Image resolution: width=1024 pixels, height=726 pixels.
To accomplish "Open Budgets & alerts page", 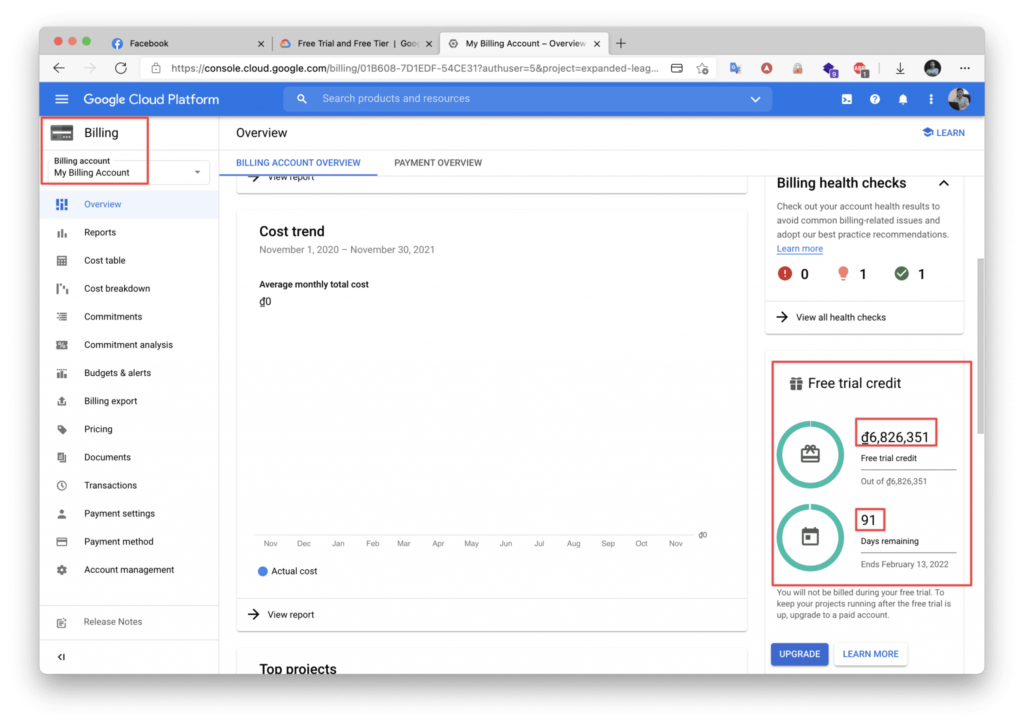I will [x=118, y=373].
